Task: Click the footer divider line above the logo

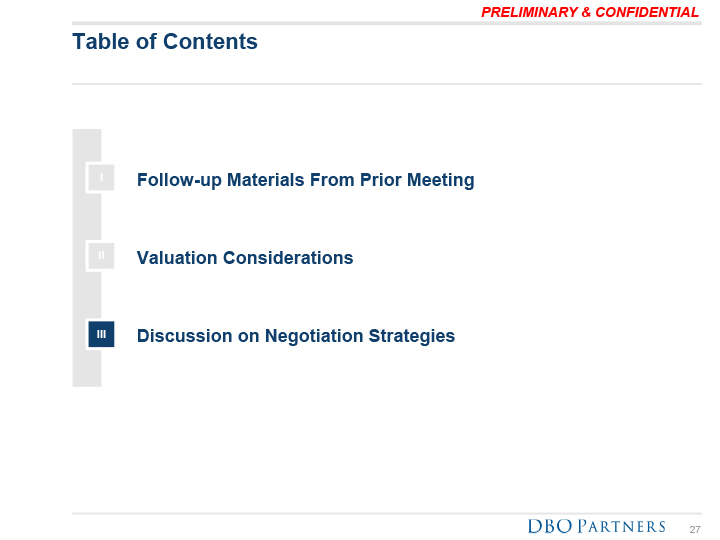Action: pyautogui.click(x=386, y=513)
